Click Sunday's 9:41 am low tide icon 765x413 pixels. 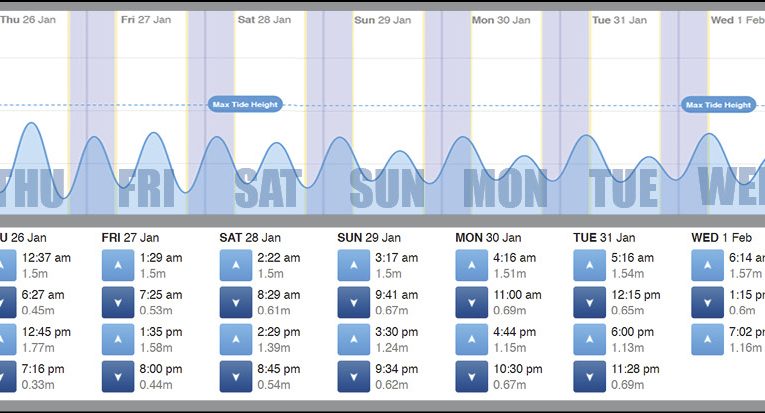pyautogui.click(x=353, y=302)
